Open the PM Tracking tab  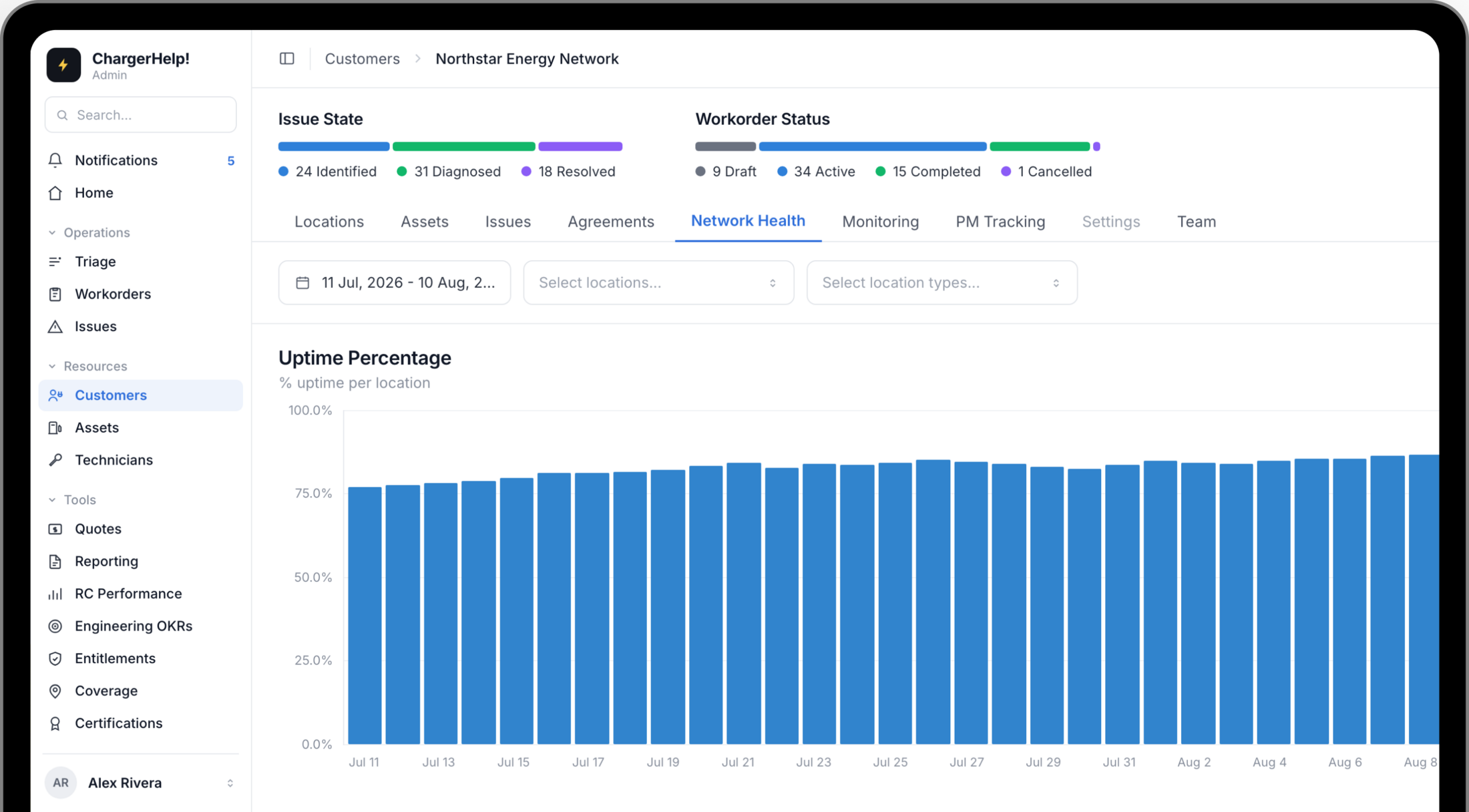coord(1000,222)
